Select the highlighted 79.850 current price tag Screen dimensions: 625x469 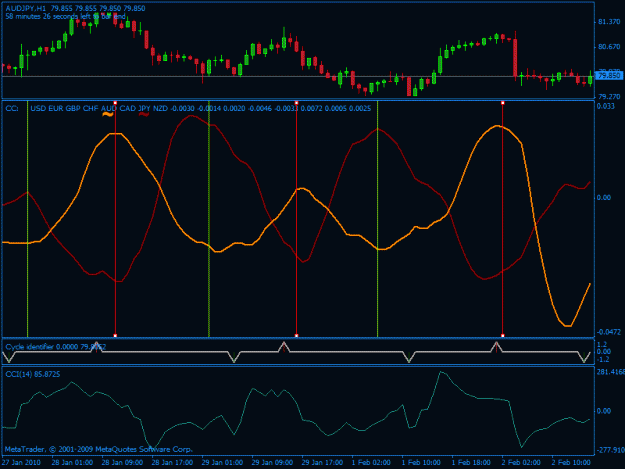tap(609, 76)
